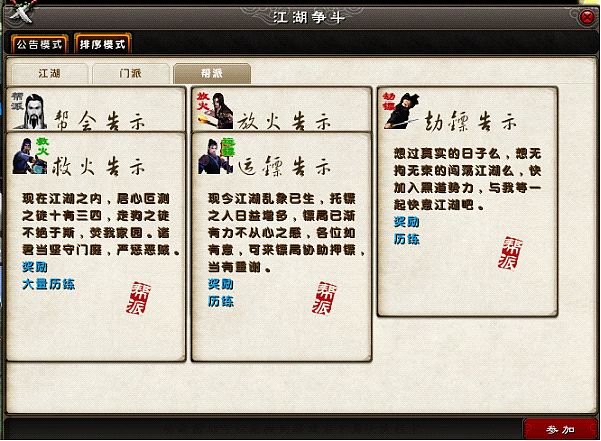Expand the 放火告示 notice card
This screenshot has width=601, height=441.
pos(281,110)
